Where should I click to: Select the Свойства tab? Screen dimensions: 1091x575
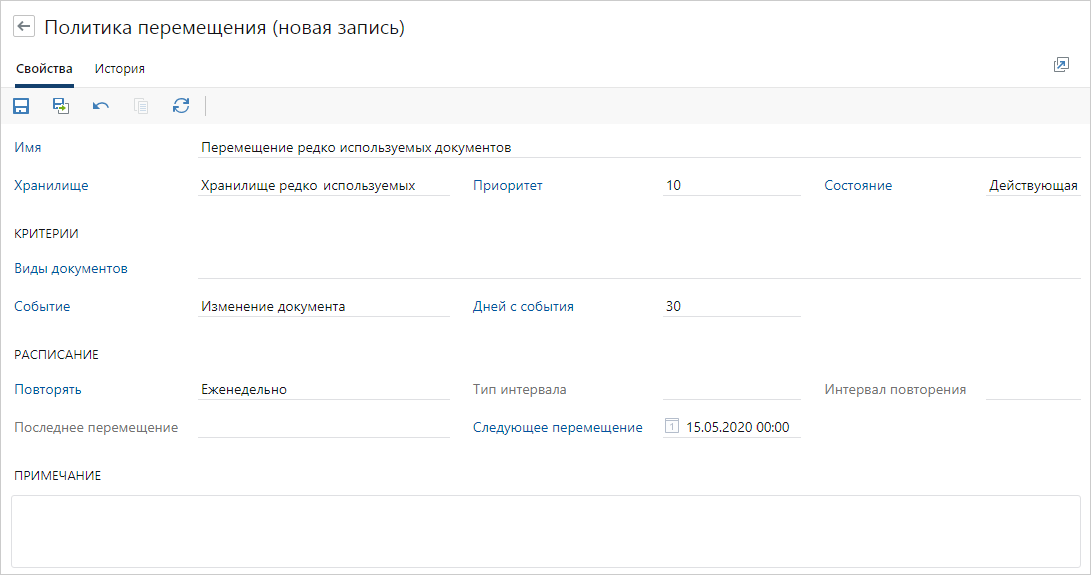(x=44, y=69)
